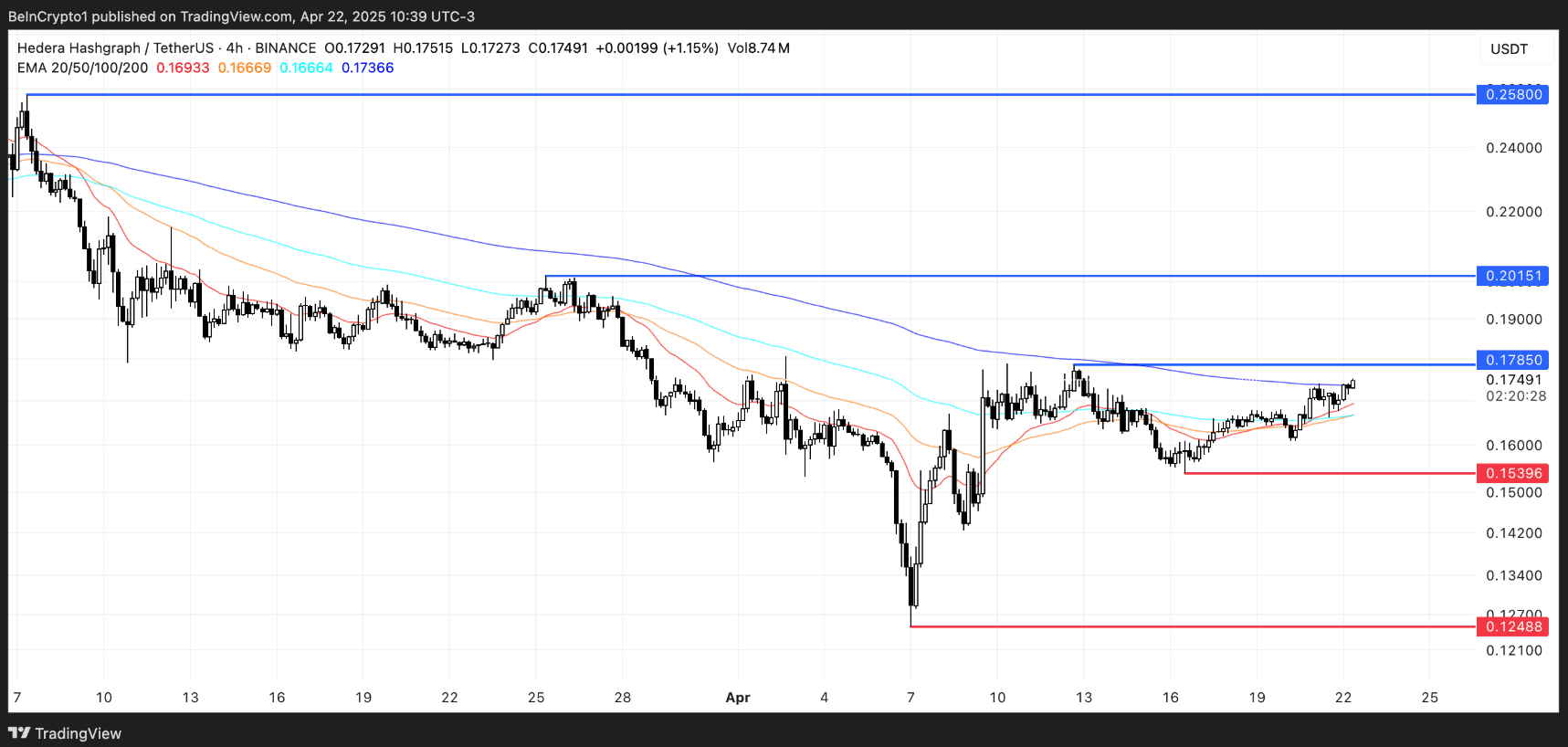The width and height of the screenshot is (1568, 747).
Task: Click the Apr label on time axis
Action: click(x=737, y=697)
